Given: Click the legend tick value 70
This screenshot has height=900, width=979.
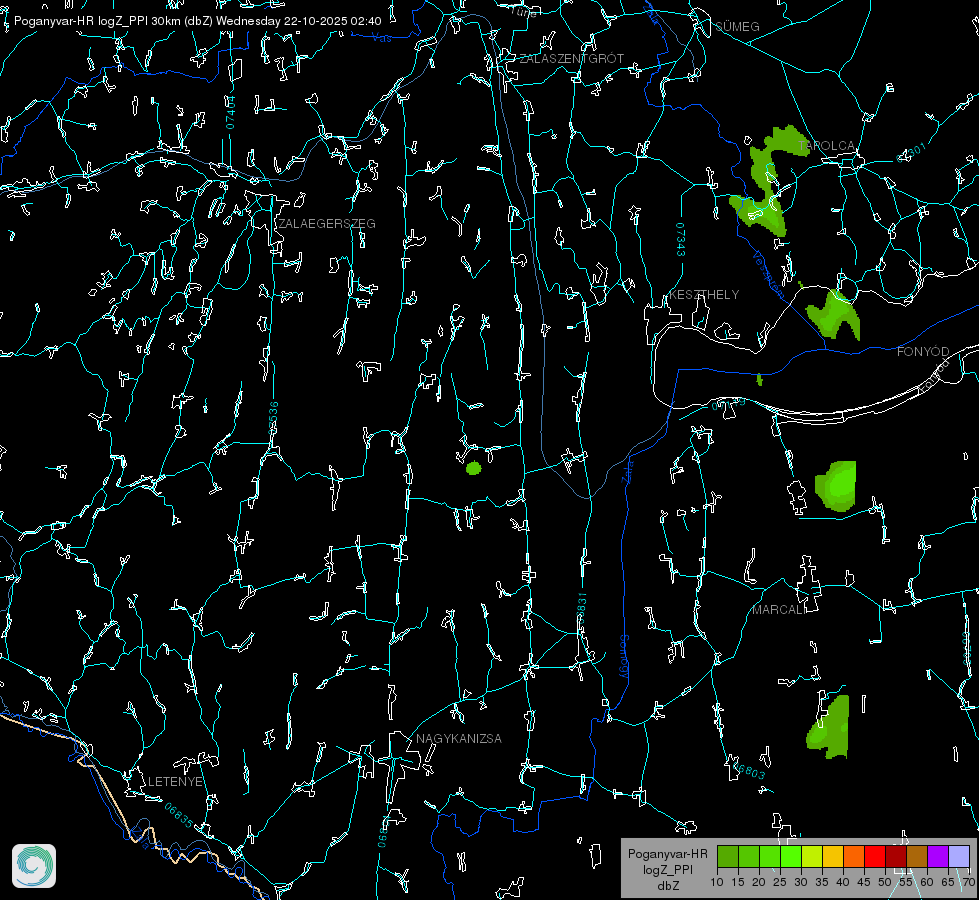Looking at the screenshot, I should point(969,883).
